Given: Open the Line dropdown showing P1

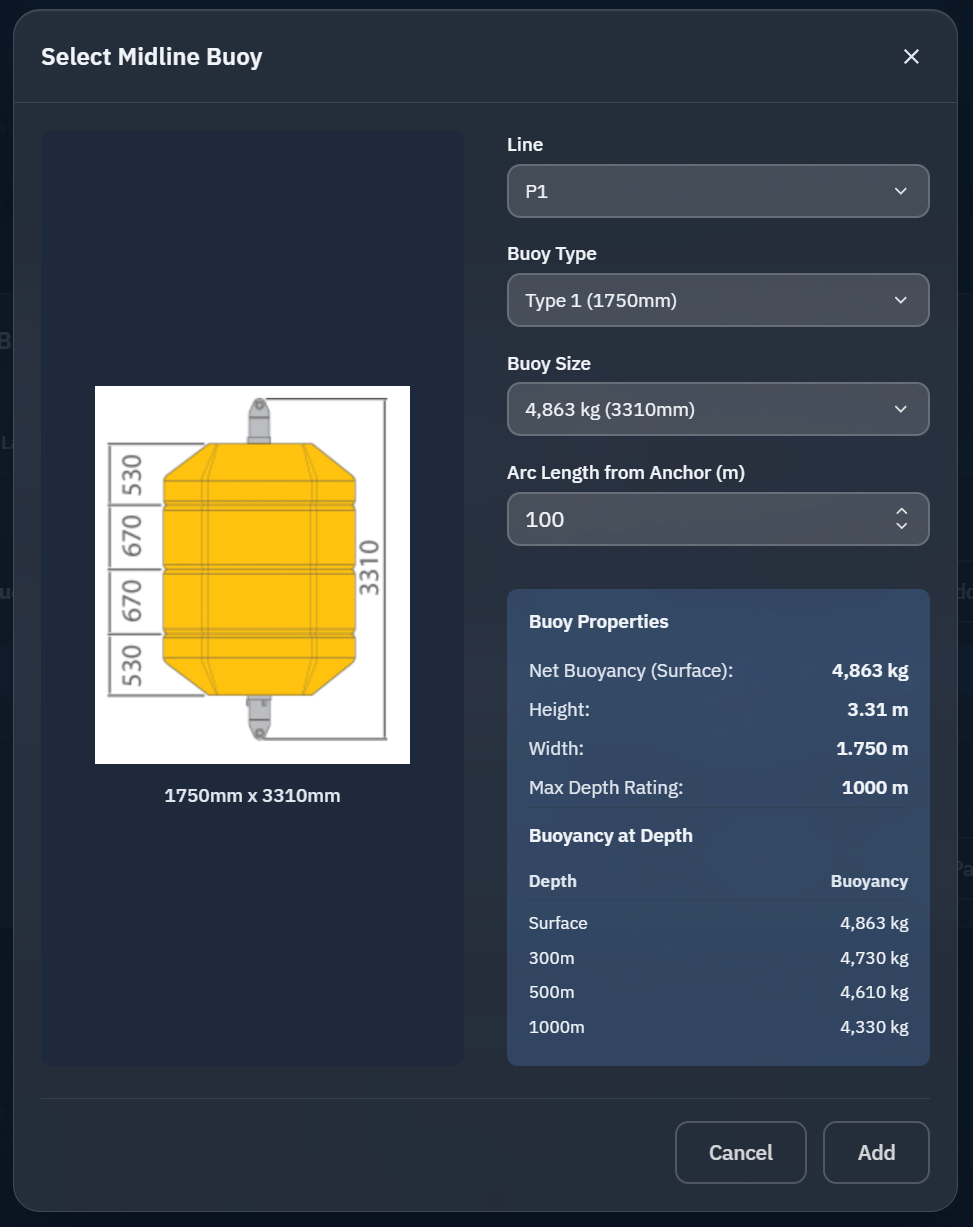Looking at the screenshot, I should [x=718, y=190].
